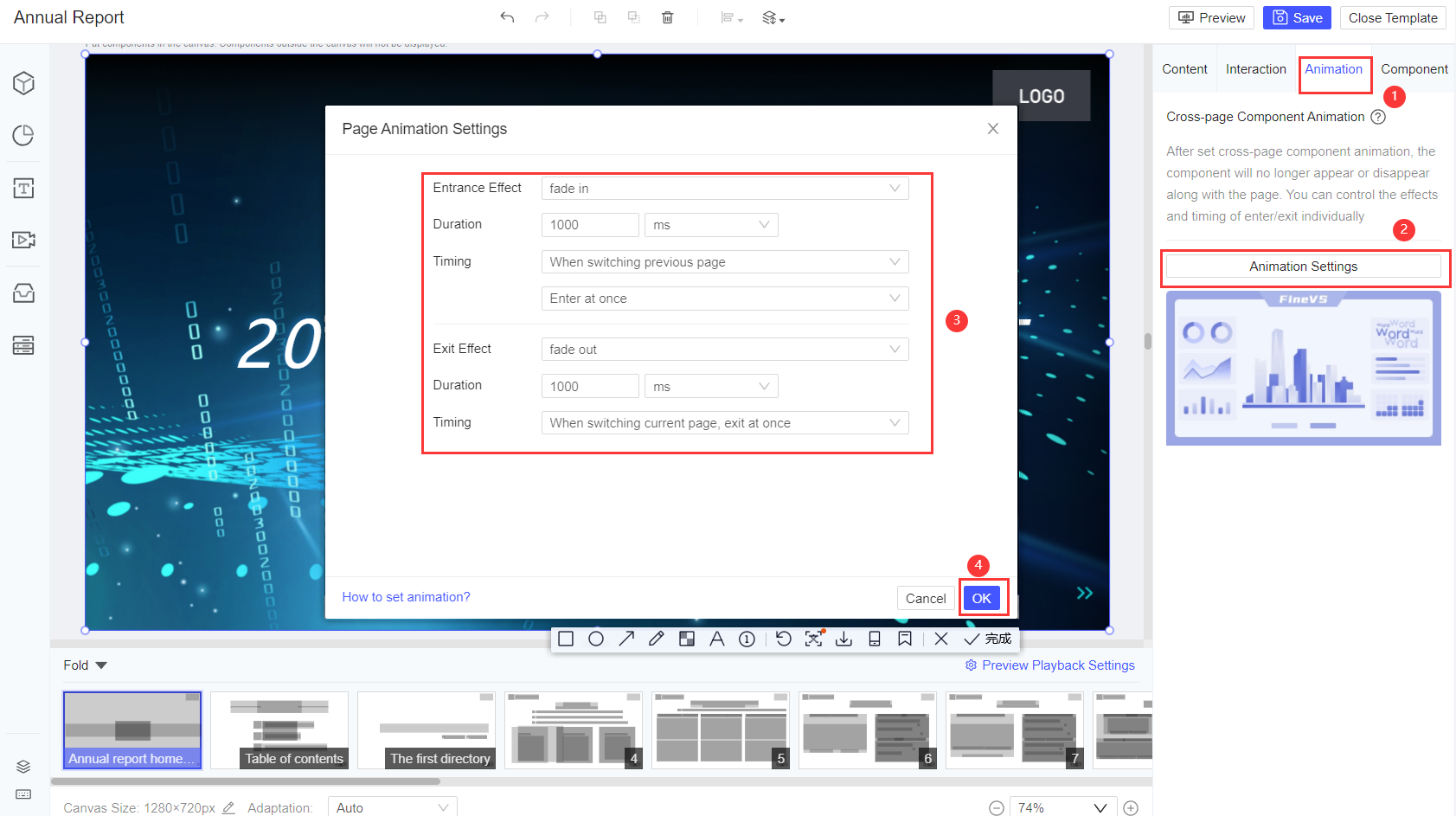Open the media component panel in left sidebar
1456x816 pixels.
point(22,240)
